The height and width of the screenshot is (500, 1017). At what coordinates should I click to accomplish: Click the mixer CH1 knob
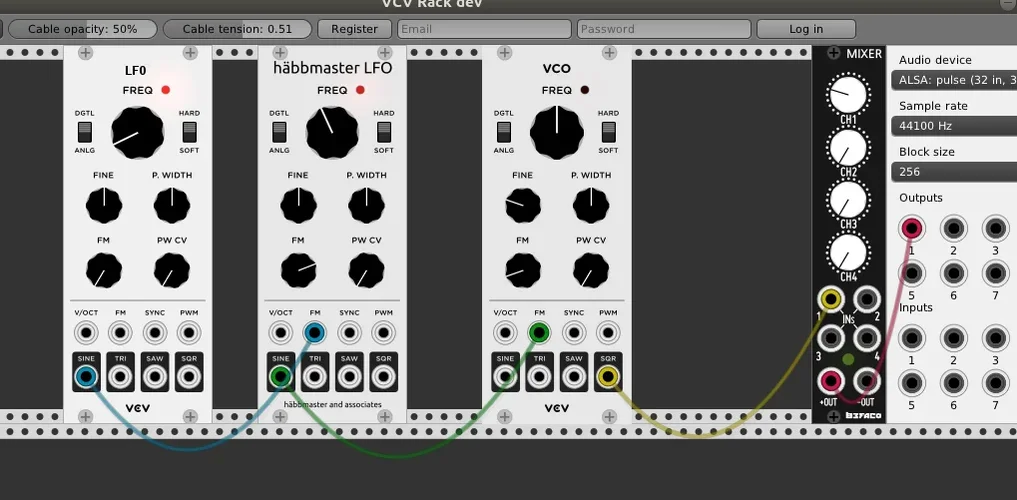click(x=848, y=93)
